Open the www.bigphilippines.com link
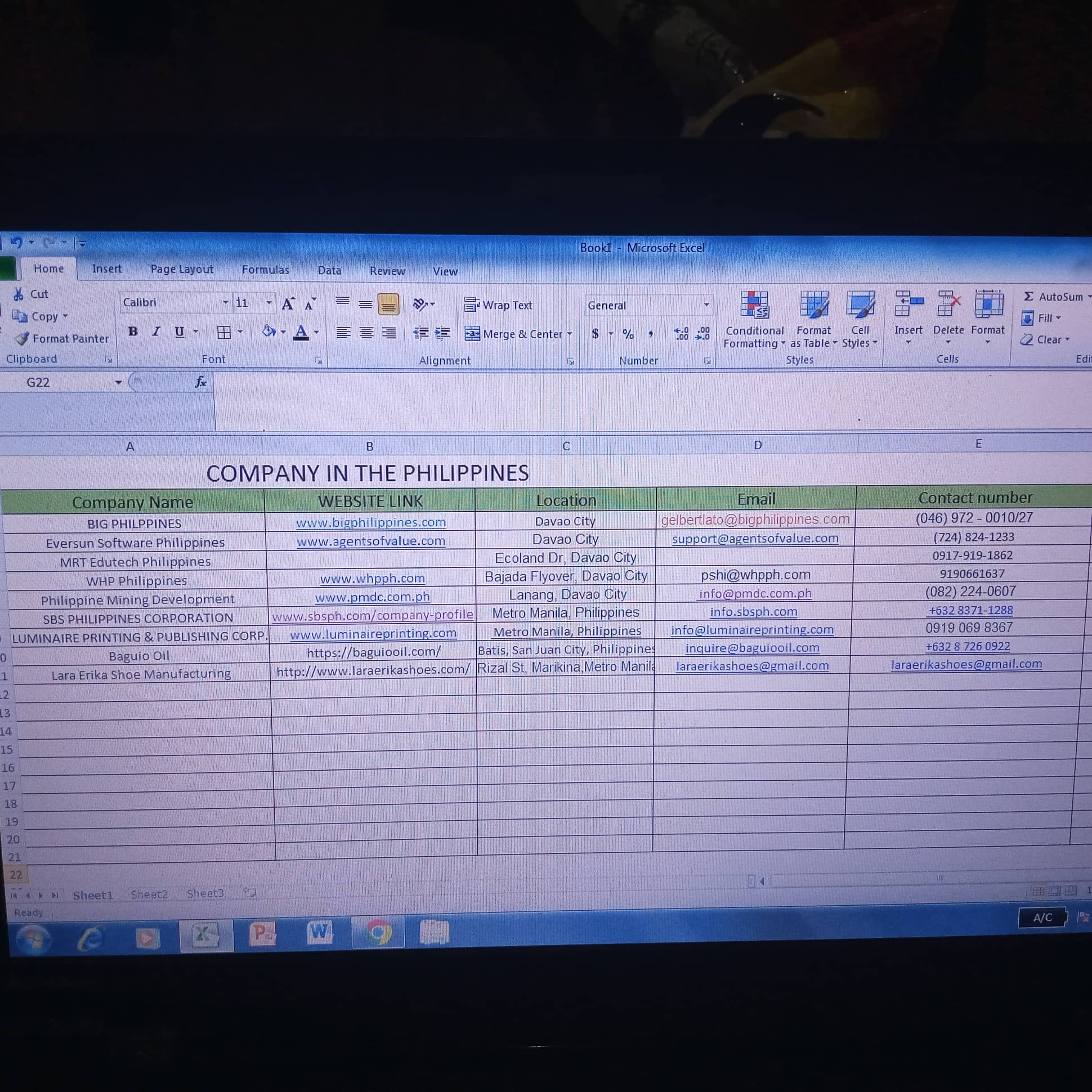Screen dimensions: 1092x1092 (x=371, y=522)
